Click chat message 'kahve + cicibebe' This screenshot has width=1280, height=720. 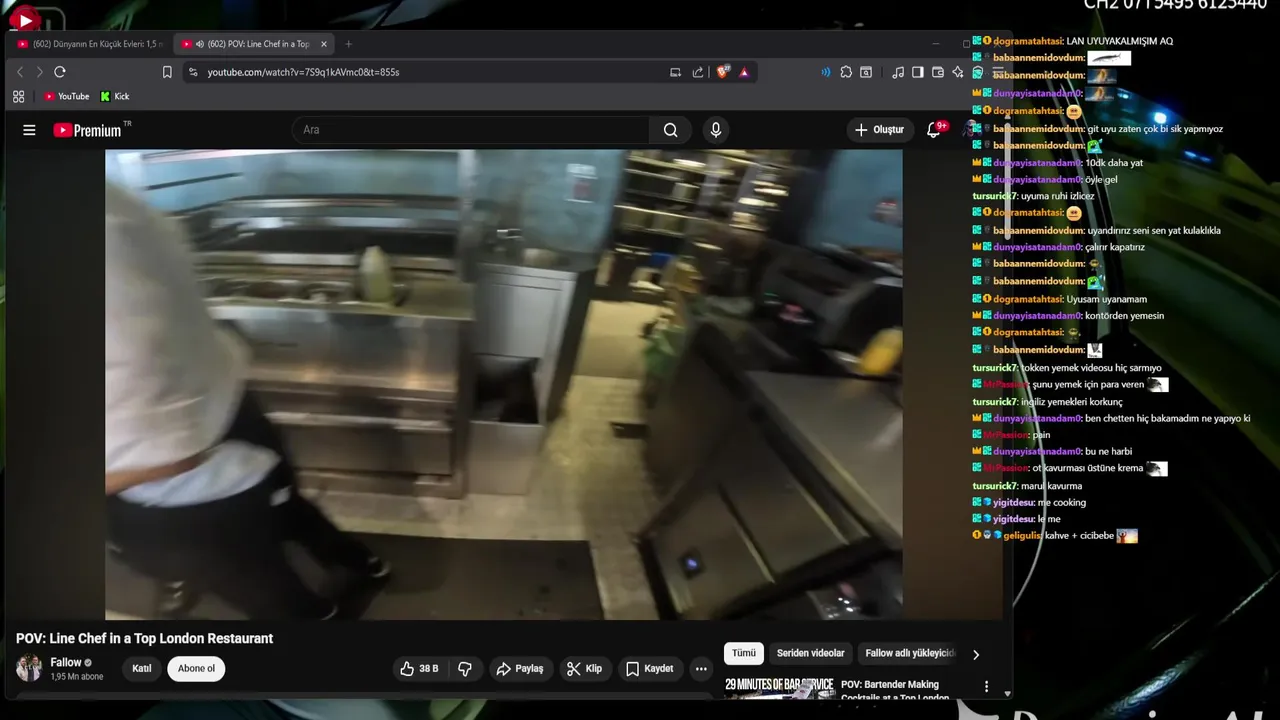tap(1079, 536)
